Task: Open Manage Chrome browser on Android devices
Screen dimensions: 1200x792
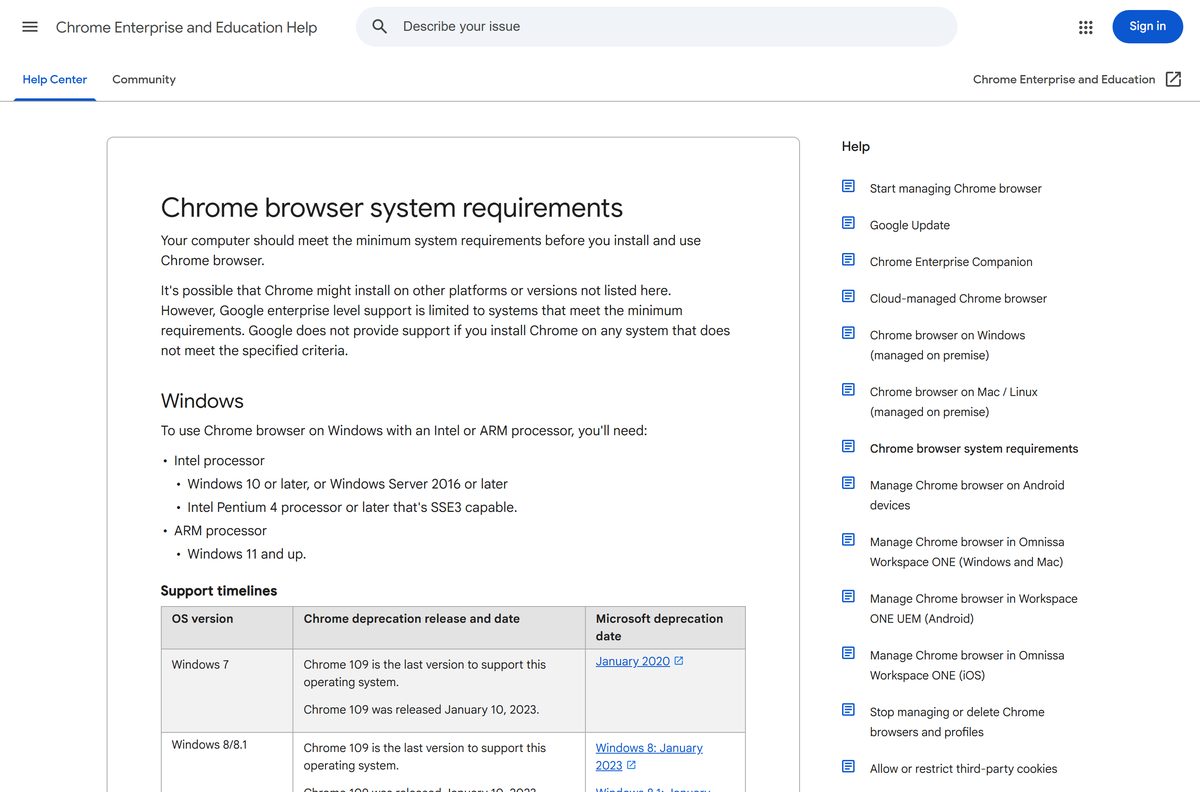Action: [x=967, y=495]
